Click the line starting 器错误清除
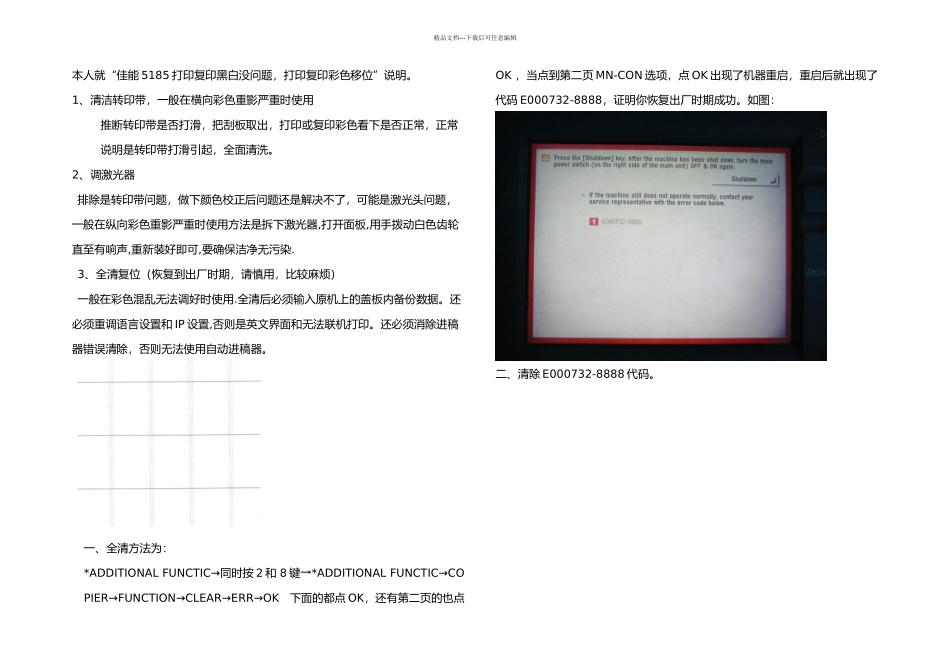The height and width of the screenshot is (672, 950). [x=170, y=349]
